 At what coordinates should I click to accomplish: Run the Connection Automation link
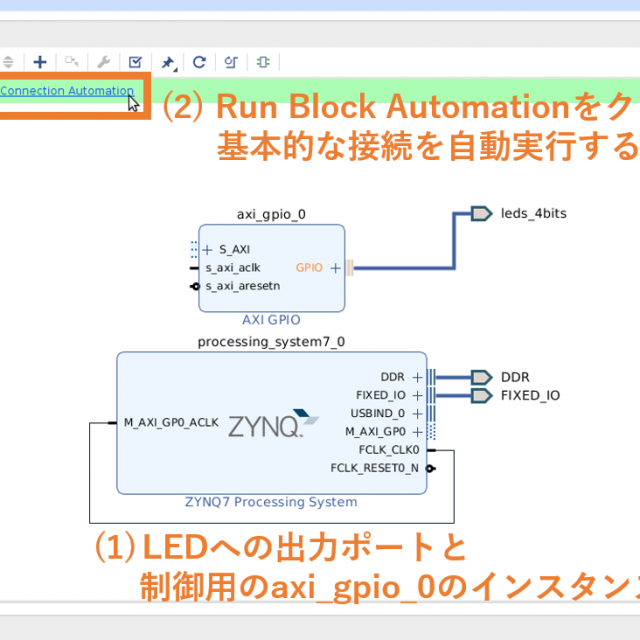(66, 91)
